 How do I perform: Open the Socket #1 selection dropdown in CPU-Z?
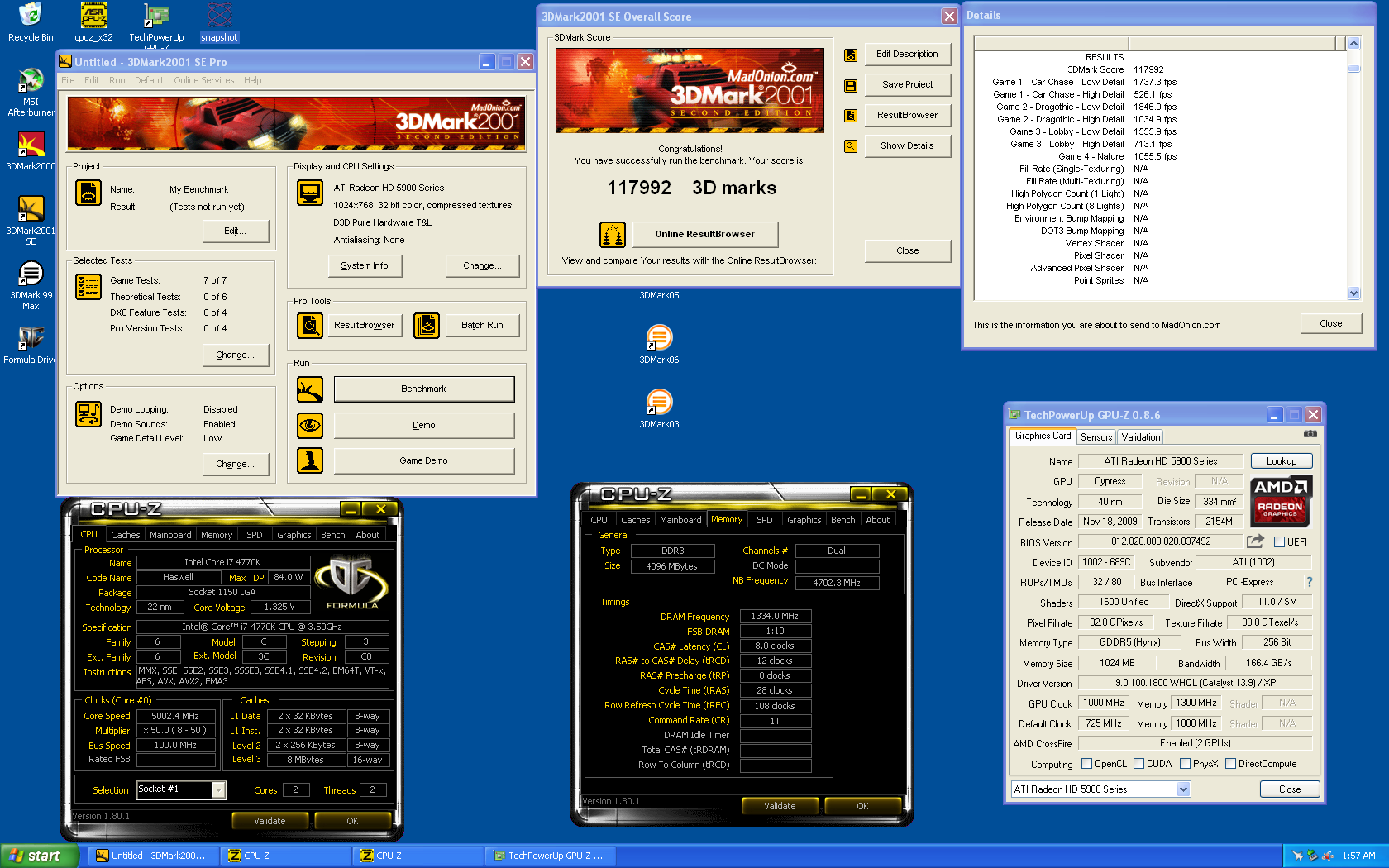click(218, 790)
